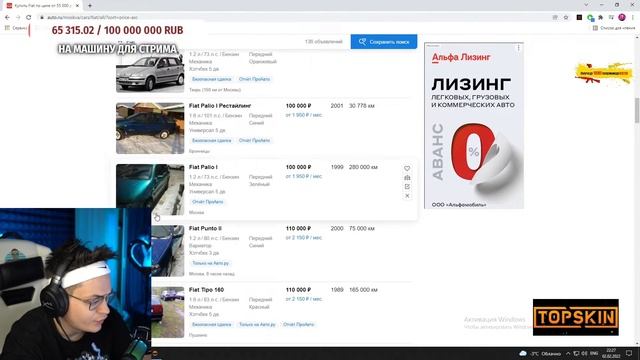Screen dimensions: 640x360
Task: Click the 280 000 км mileage of Fiat Palio I
Action: (363, 167)
